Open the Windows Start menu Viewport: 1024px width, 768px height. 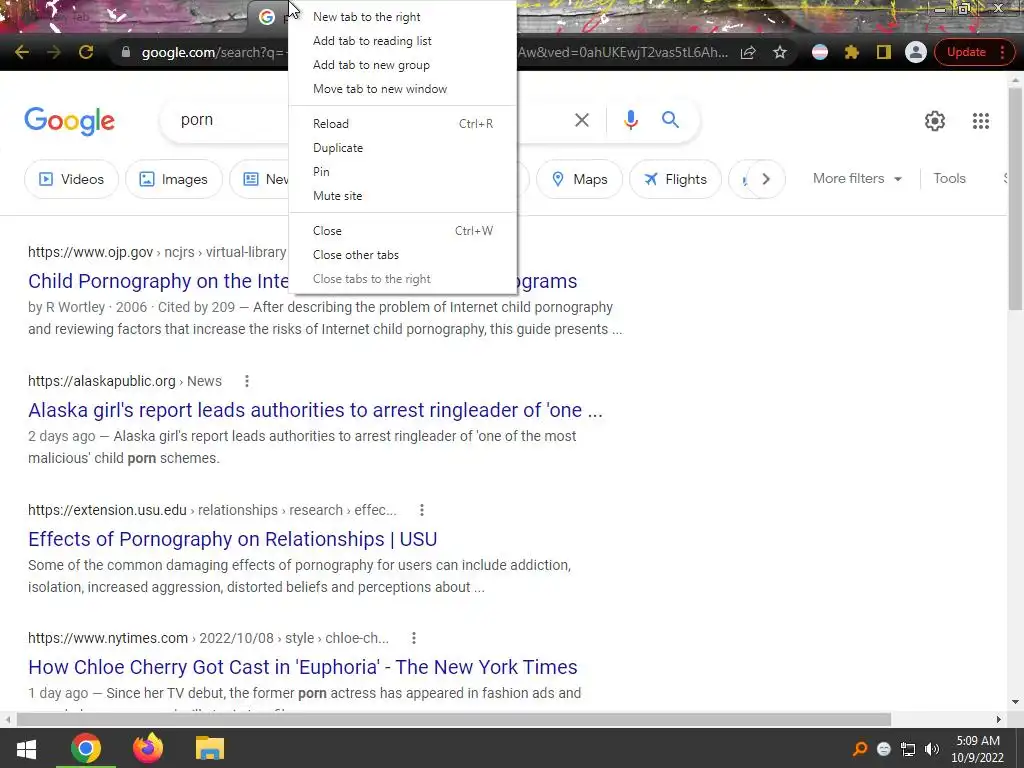click(x=26, y=748)
